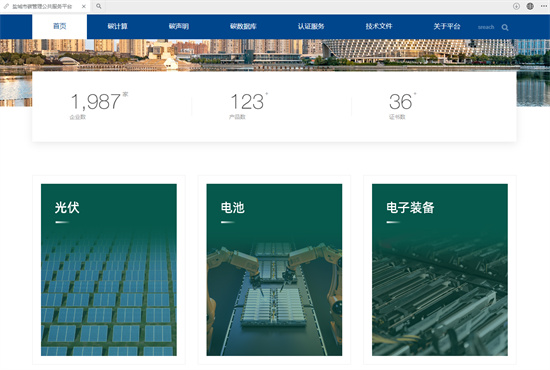
Task: Navigate to 关于平台
Action: click(x=447, y=26)
